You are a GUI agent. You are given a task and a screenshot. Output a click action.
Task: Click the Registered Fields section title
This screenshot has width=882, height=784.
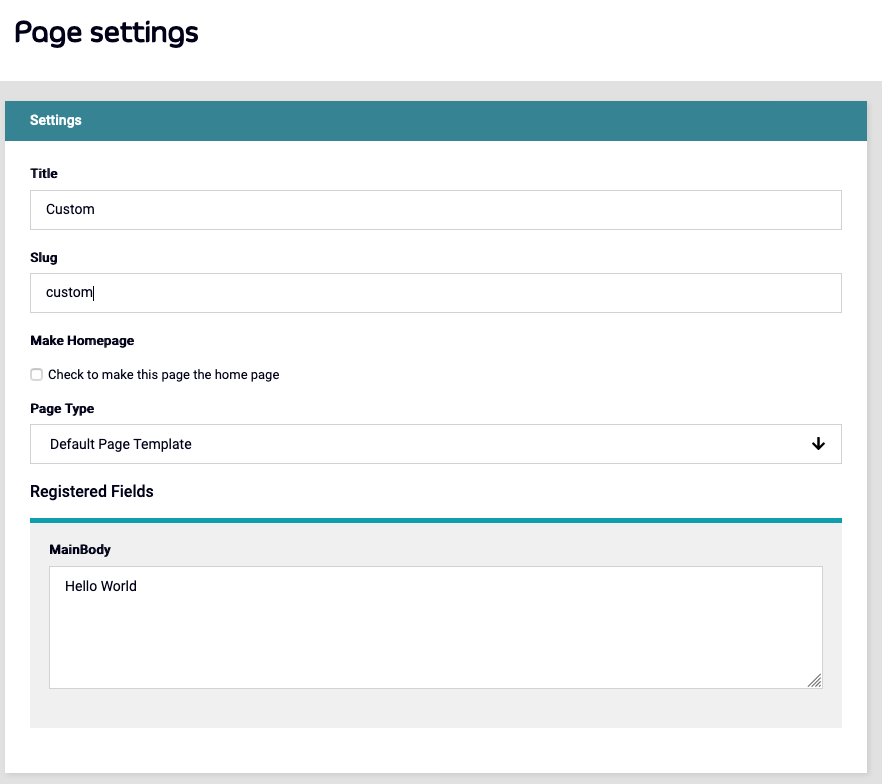(x=92, y=491)
